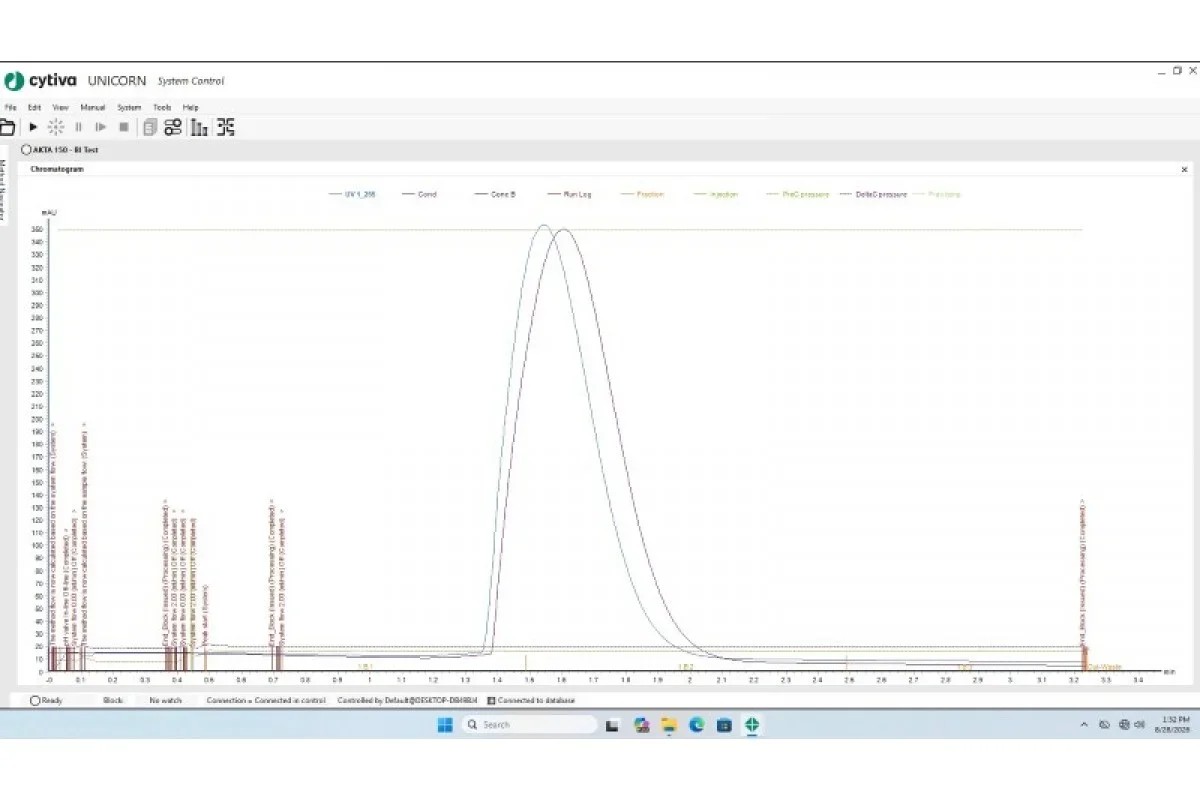The image size is (1200, 800).
Task: Open the UNICORN app taskbar icon
Action: coord(752,724)
